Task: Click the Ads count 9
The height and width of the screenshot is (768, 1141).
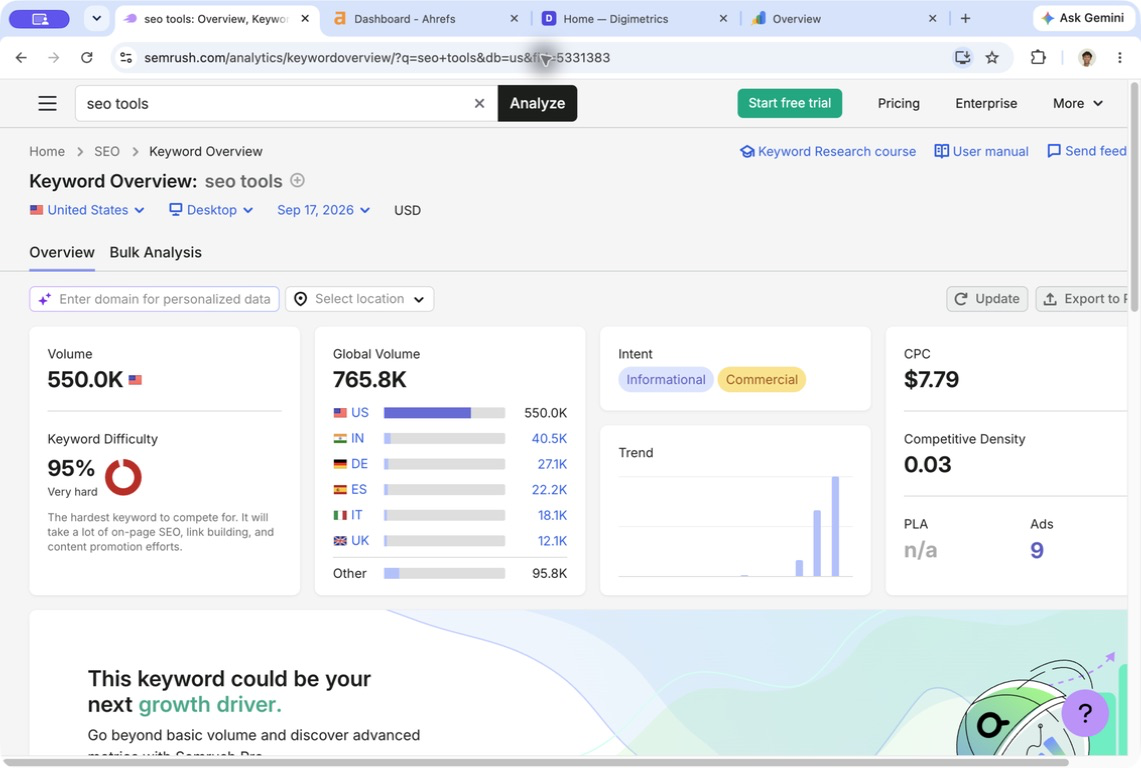Action: pos(1037,550)
